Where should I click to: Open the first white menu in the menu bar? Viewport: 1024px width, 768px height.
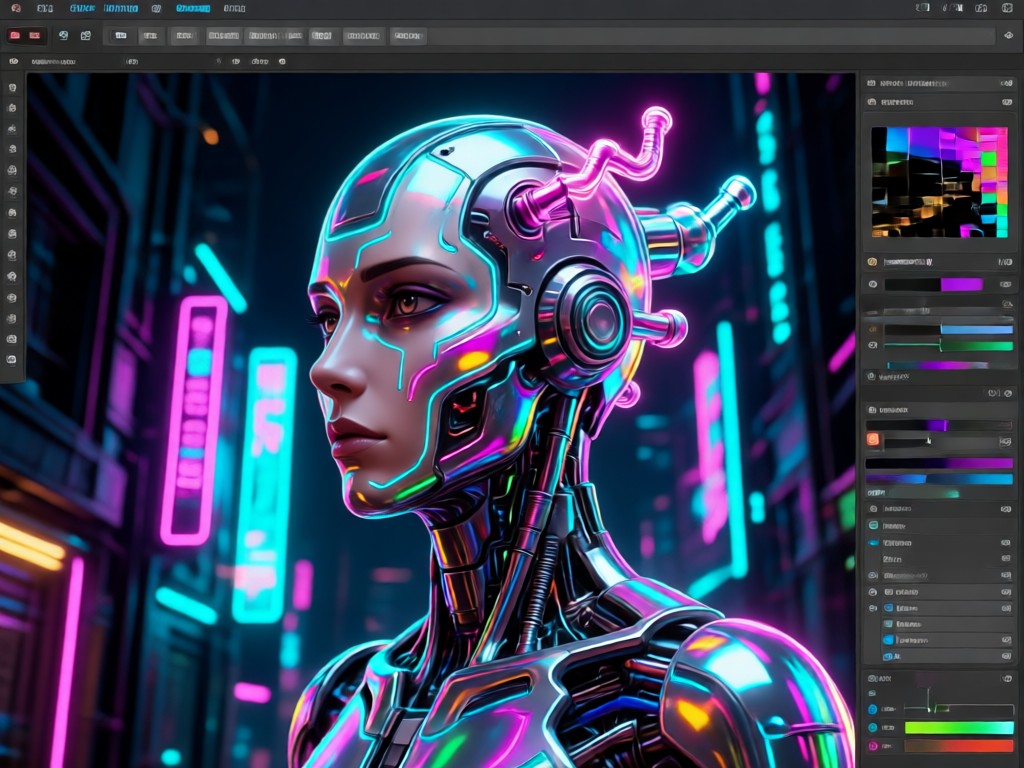coord(44,8)
